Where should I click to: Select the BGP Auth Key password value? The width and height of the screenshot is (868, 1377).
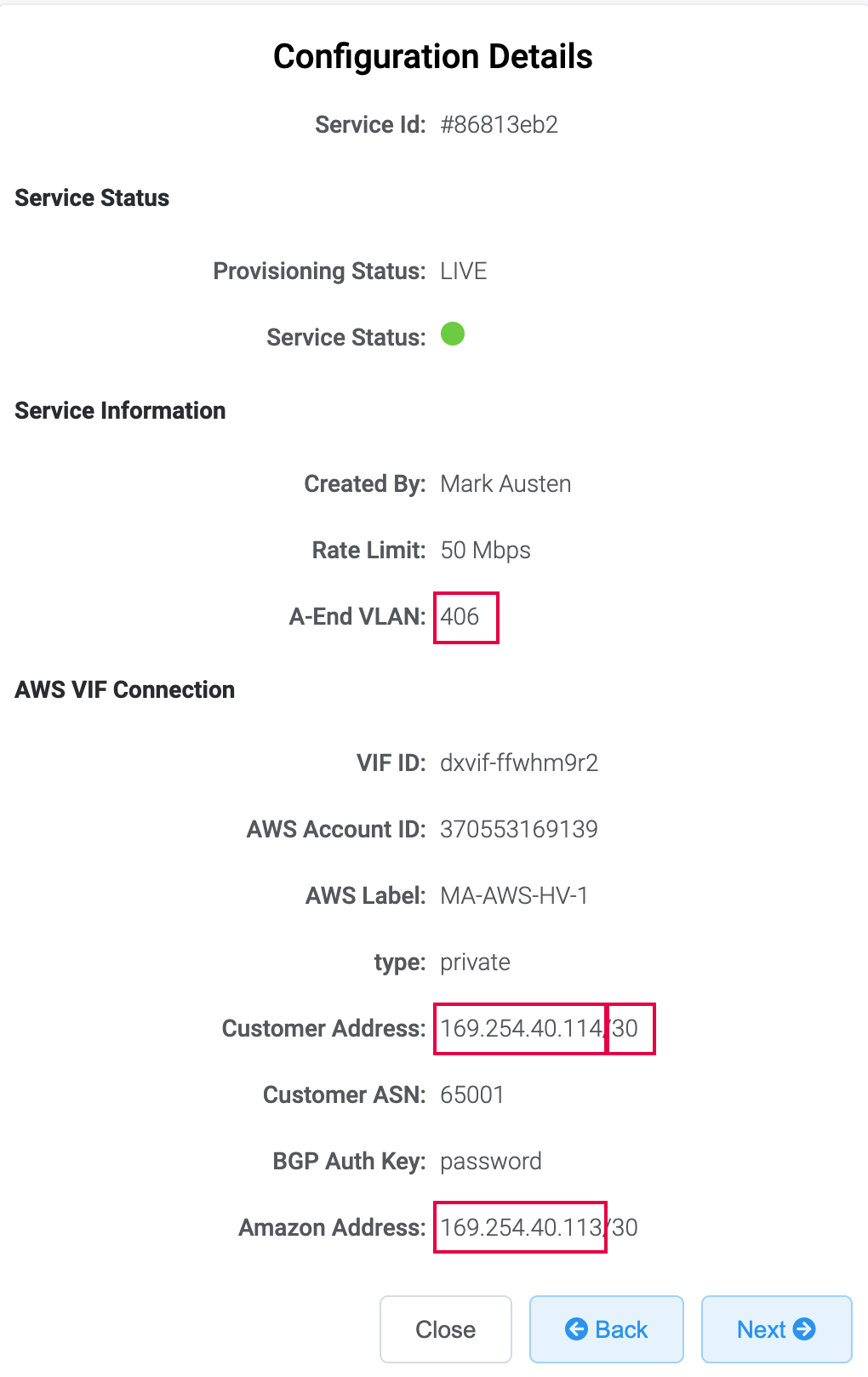coord(490,1161)
